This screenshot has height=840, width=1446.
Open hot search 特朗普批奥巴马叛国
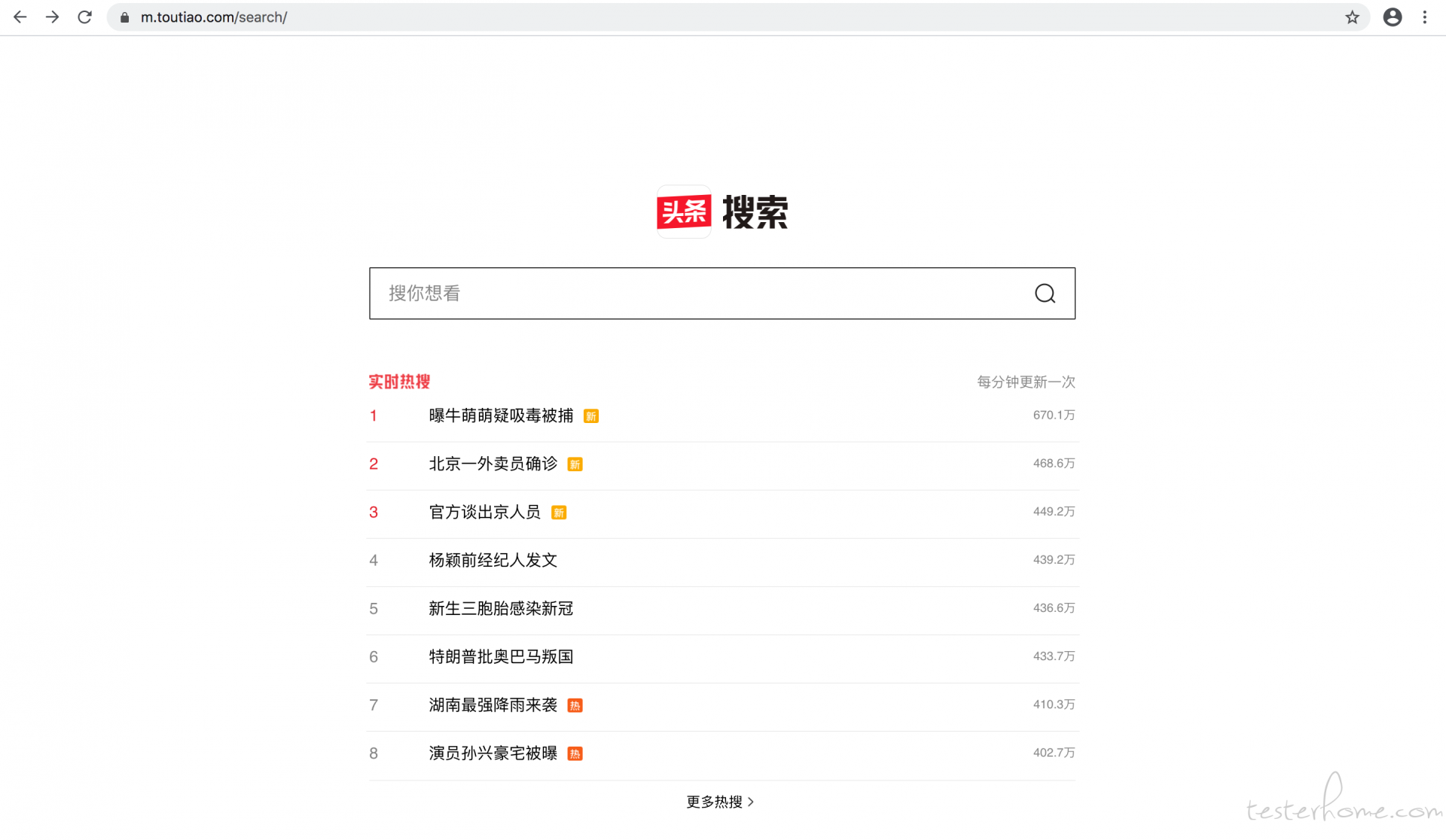[501, 656]
